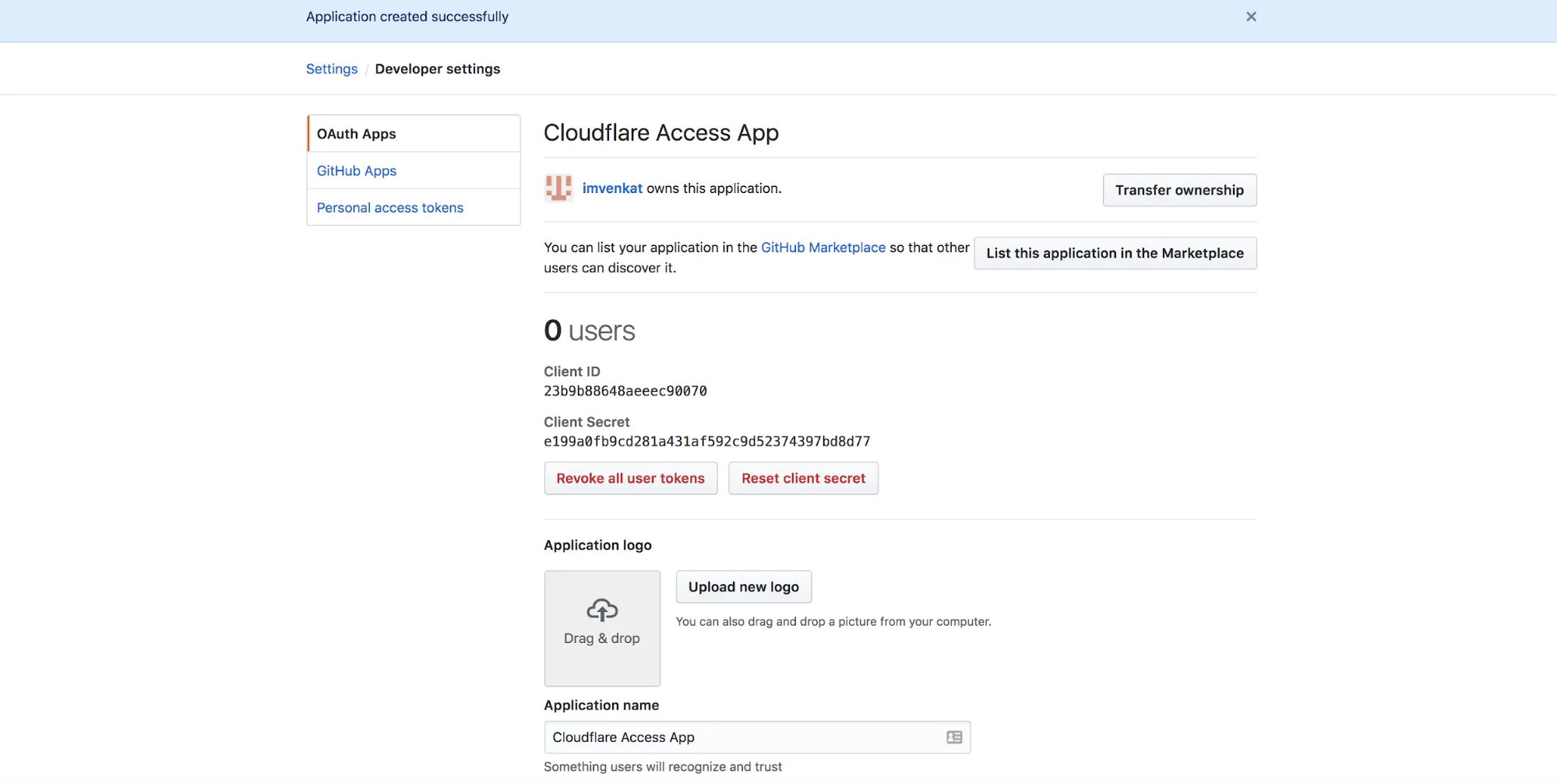The image size is (1557, 784).
Task: Click the Drag & drop logo area
Action: click(x=601, y=628)
